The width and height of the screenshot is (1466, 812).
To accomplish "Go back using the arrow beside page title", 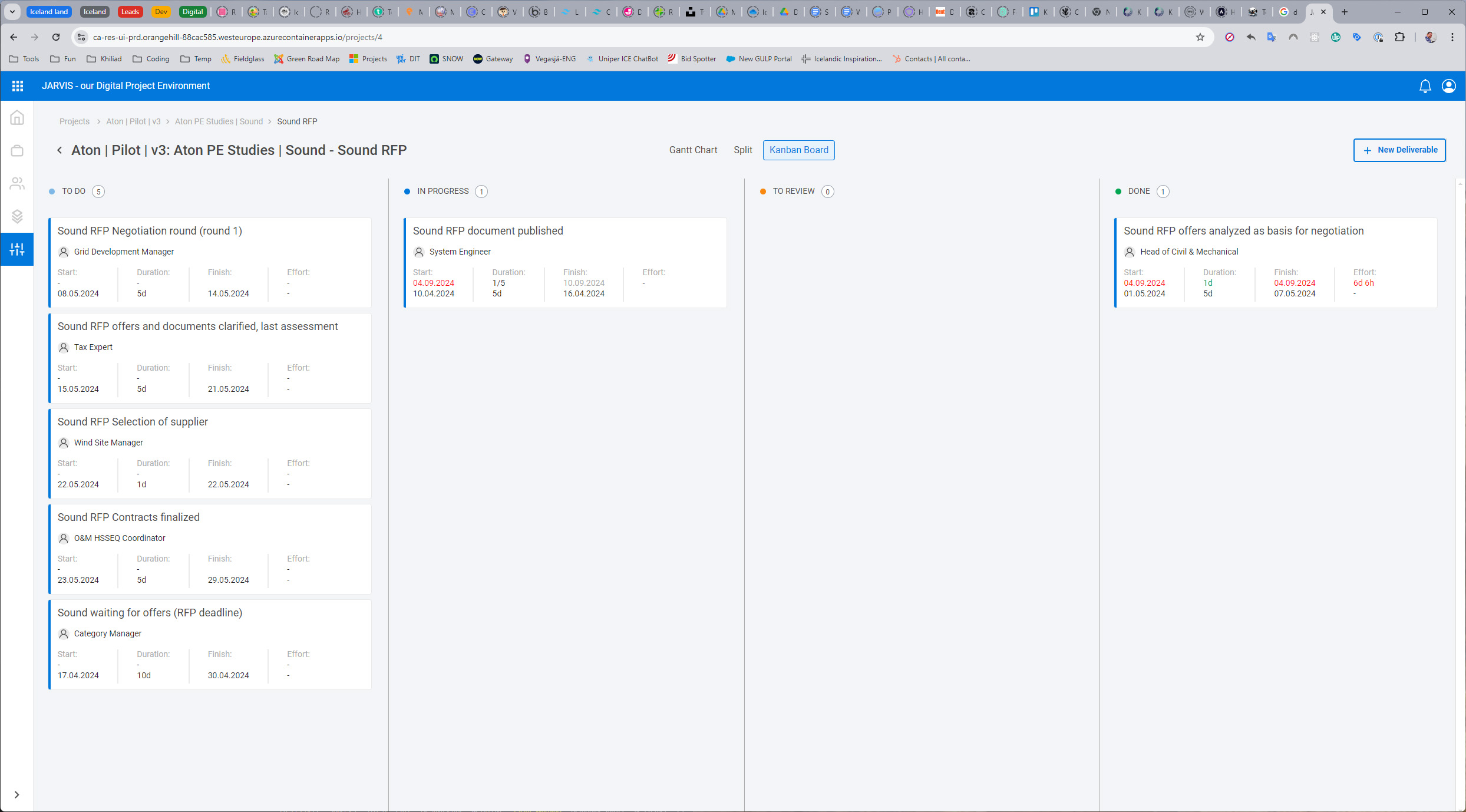I will click(x=60, y=150).
